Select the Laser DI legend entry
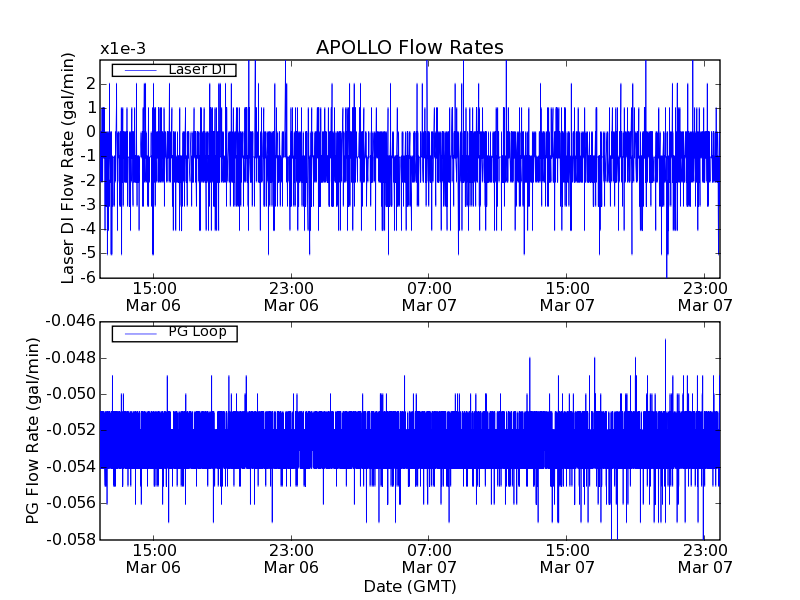The height and width of the screenshot is (600, 800). click(174, 69)
